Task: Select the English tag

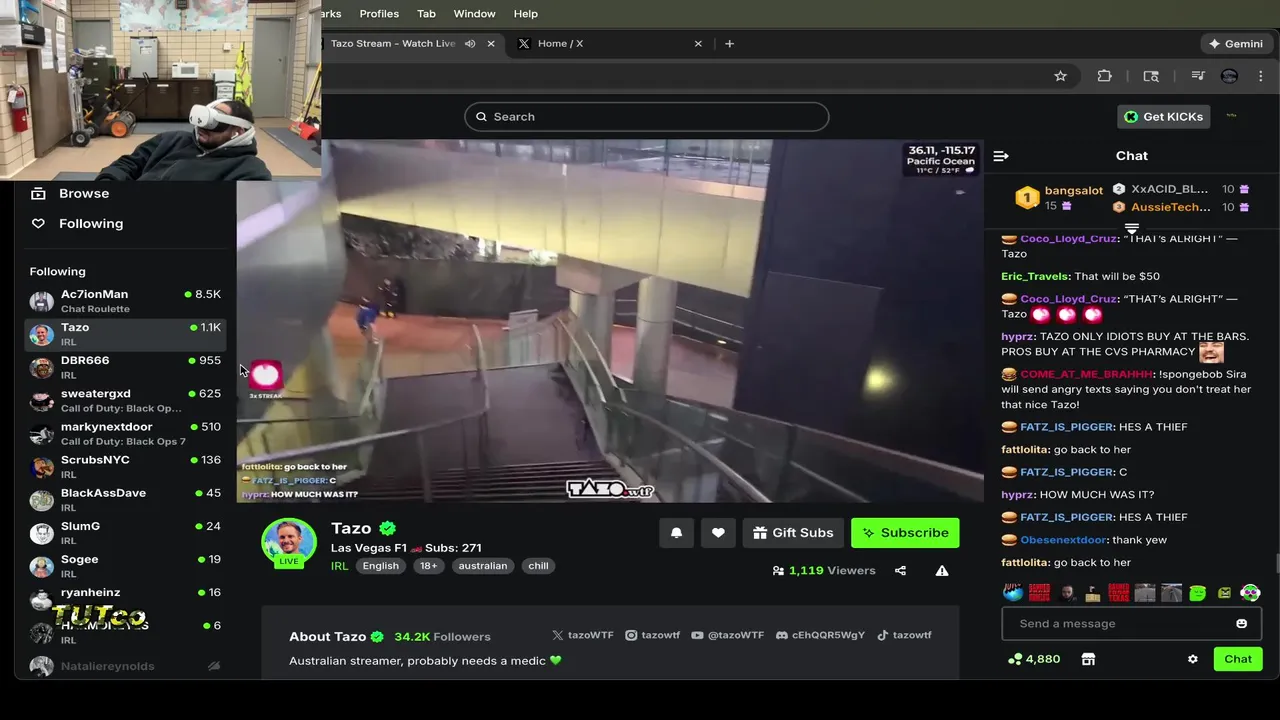Action: point(380,566)
